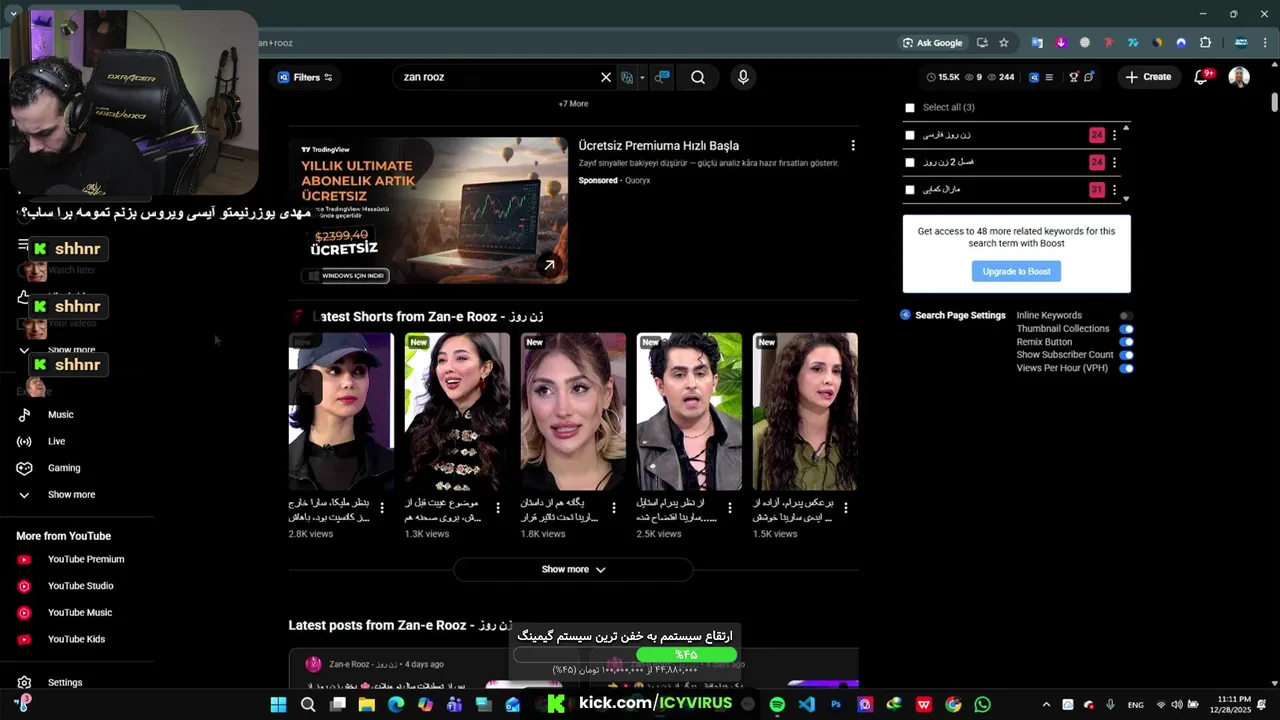This screenshot has height=720, width=1280.
Task: Open the account profile avatar
Action: [1239, 77]
